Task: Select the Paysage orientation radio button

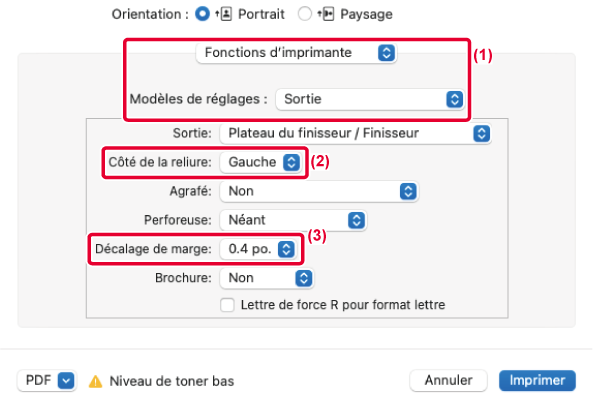Action: pos(305,14)
